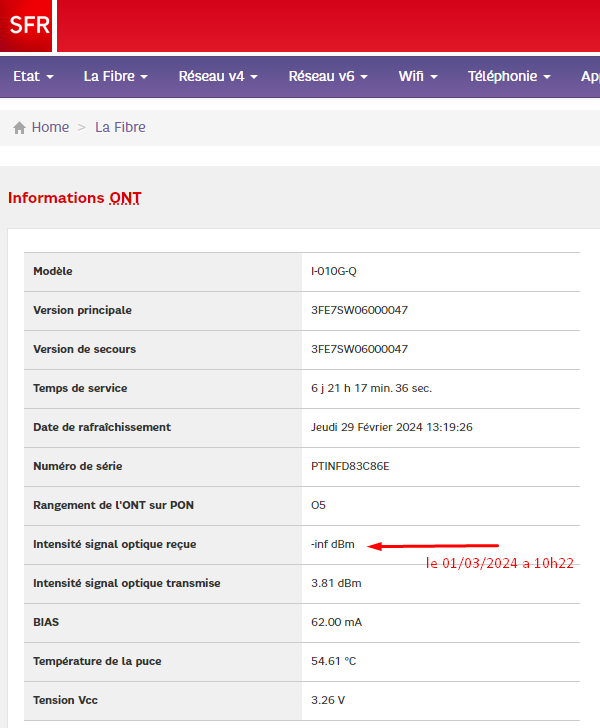600x728 pixels.
Task: Expand the La Fibre navigation menu
Action: click(x=116, y=76)
